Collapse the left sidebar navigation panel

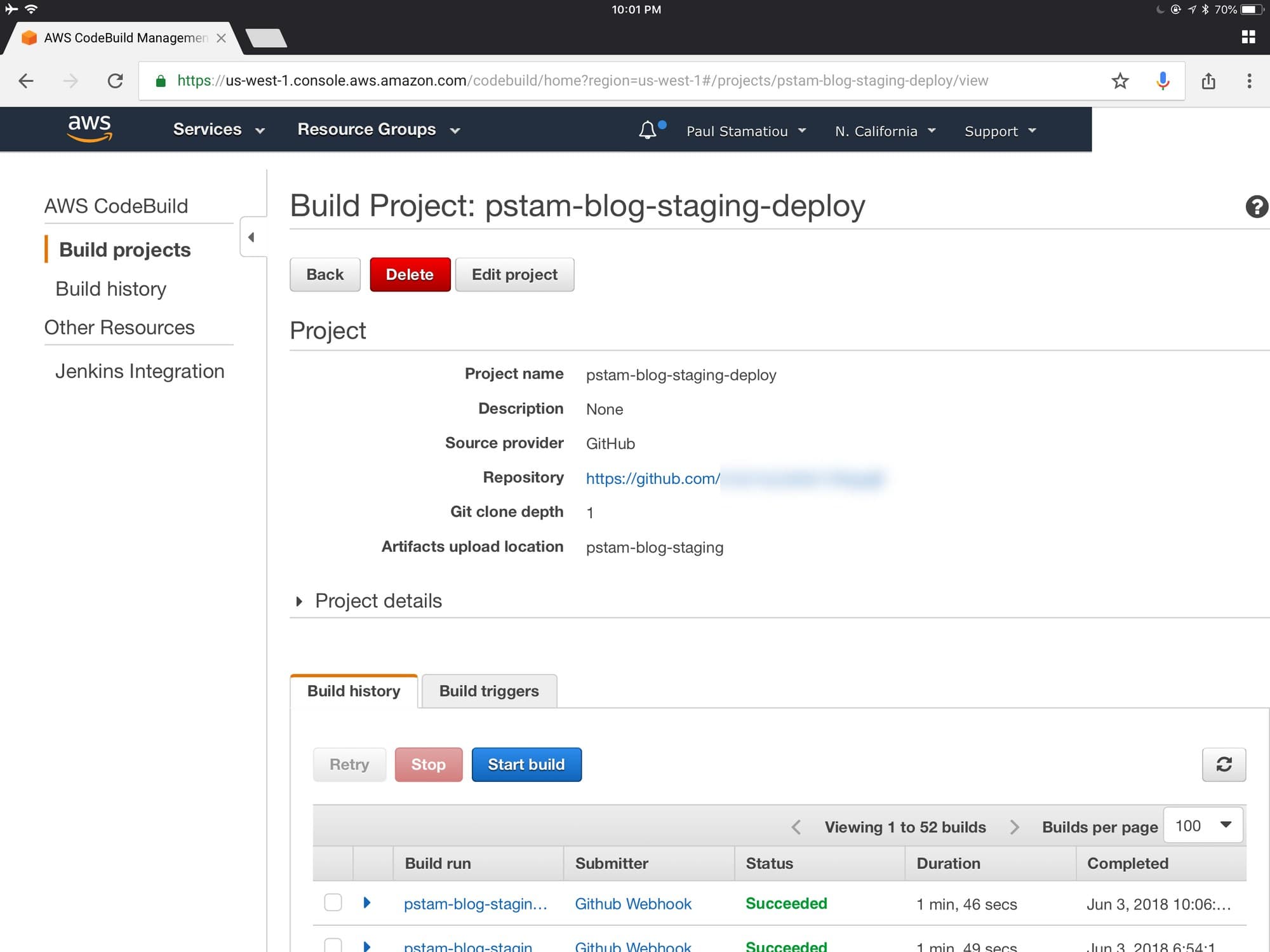tap(251, 238)
